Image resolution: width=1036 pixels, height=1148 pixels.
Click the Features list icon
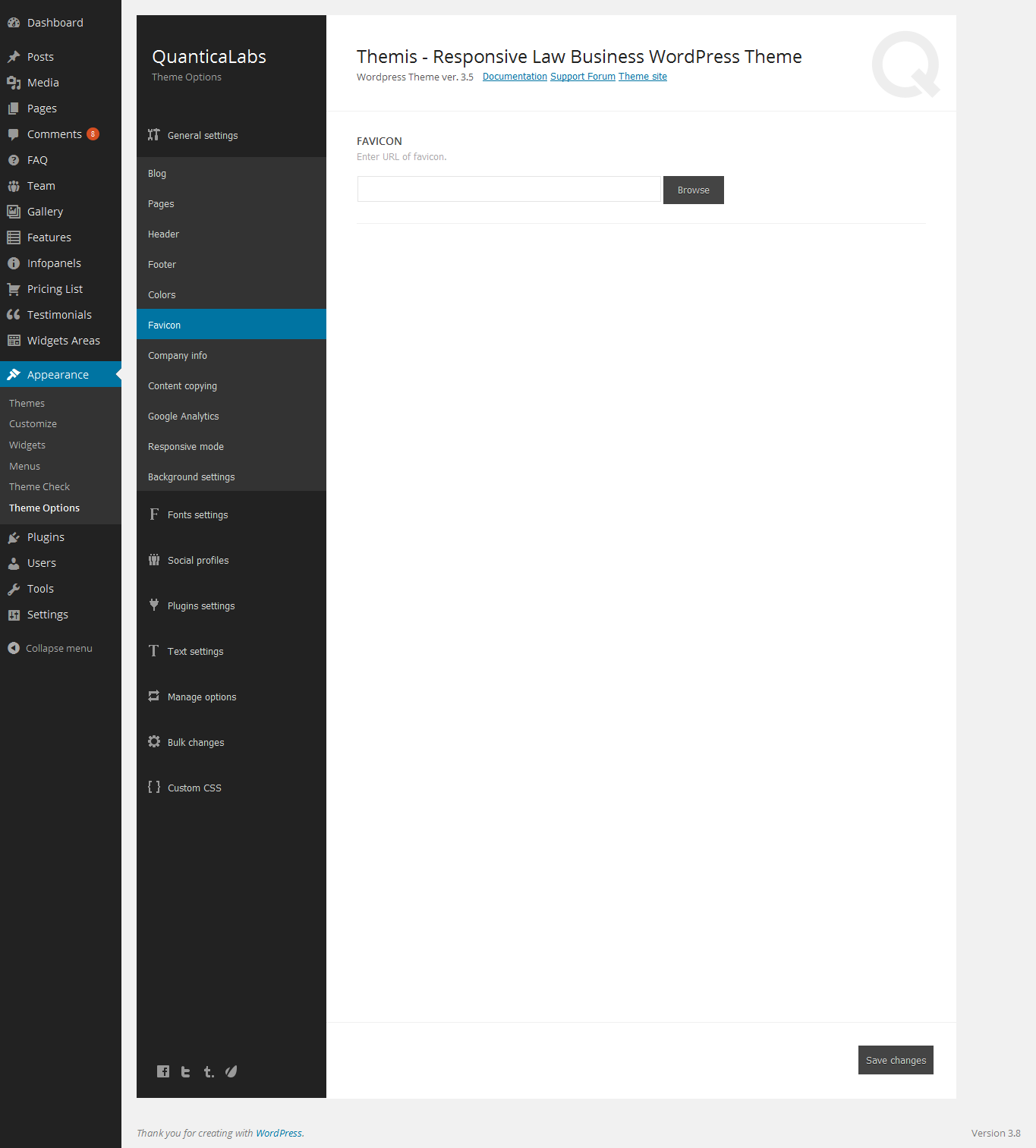tap(14, 237)
